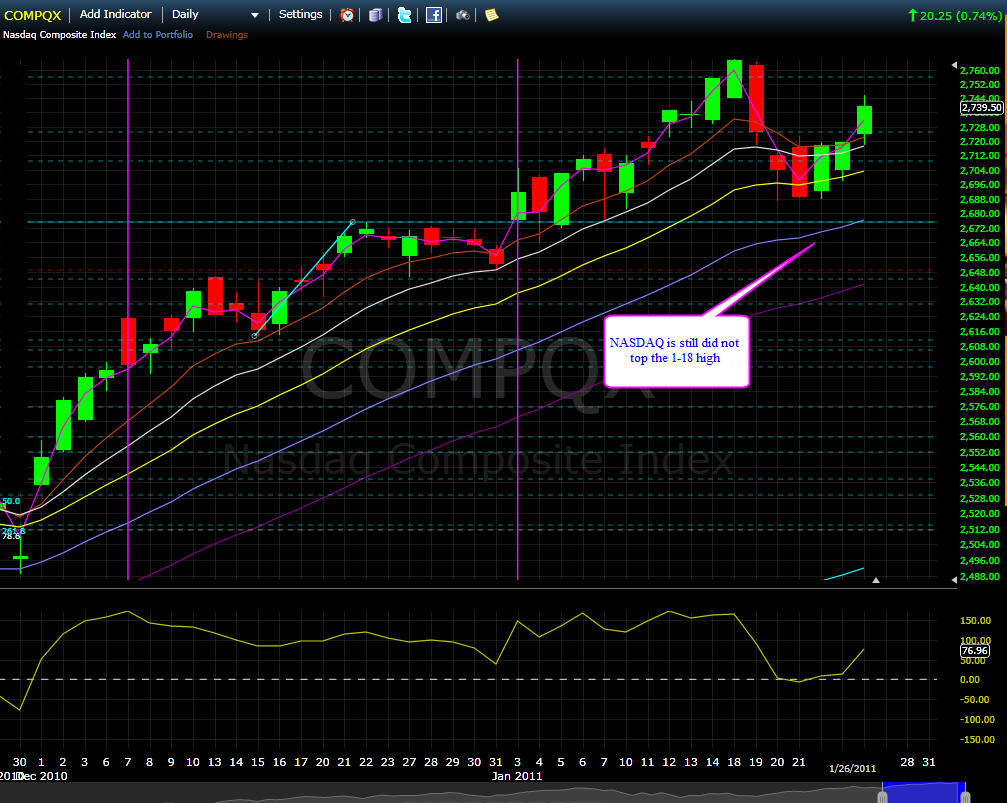1007x803 pixels.
Task: Open the alarm clock price alert icon
Action: tap(347, 15)
